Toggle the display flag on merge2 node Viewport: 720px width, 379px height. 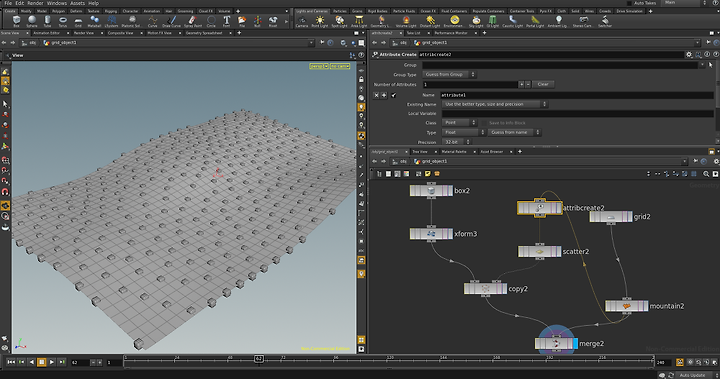(575, 343)
